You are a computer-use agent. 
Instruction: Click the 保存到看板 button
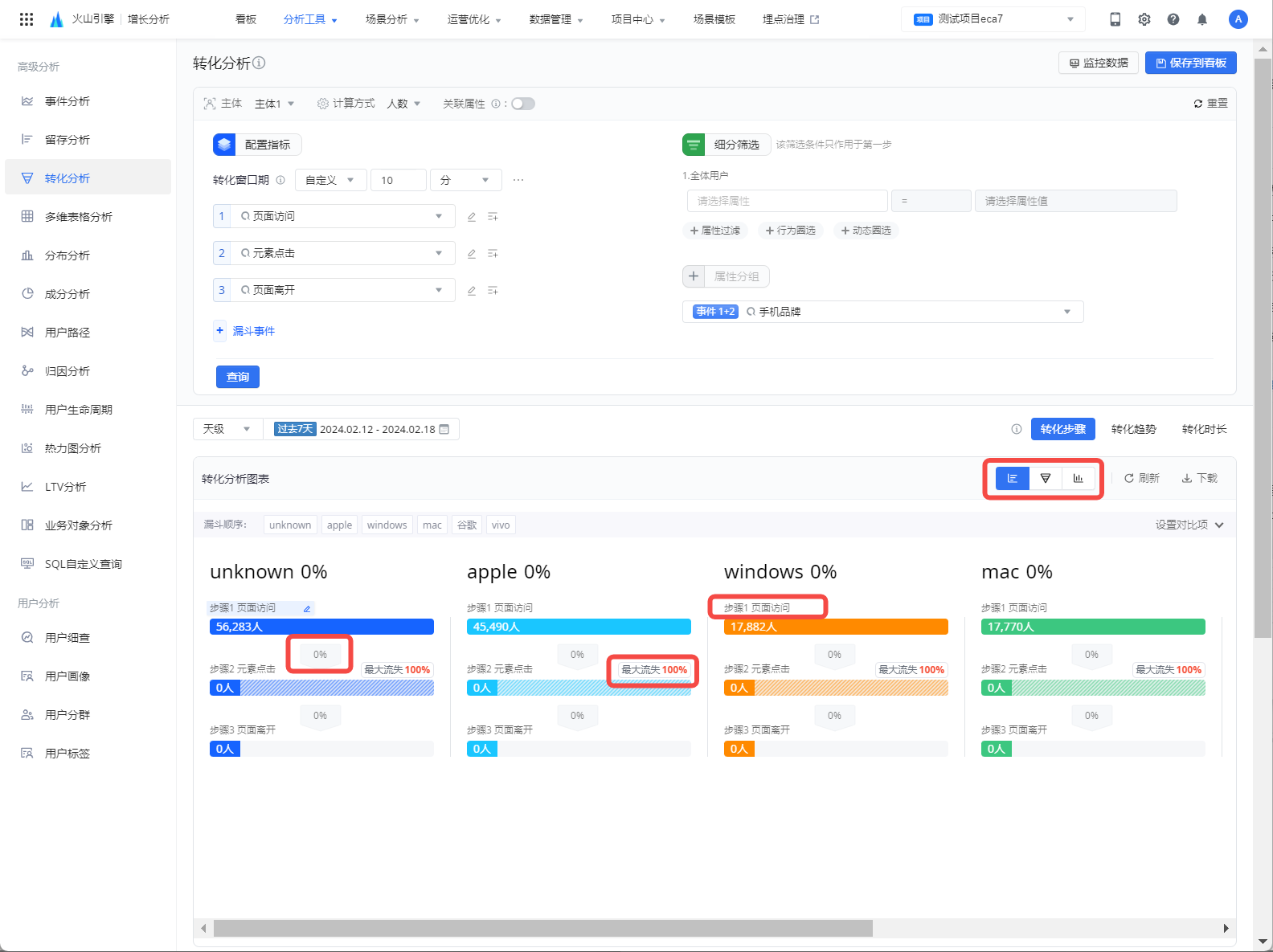(x=1190, y=63)
